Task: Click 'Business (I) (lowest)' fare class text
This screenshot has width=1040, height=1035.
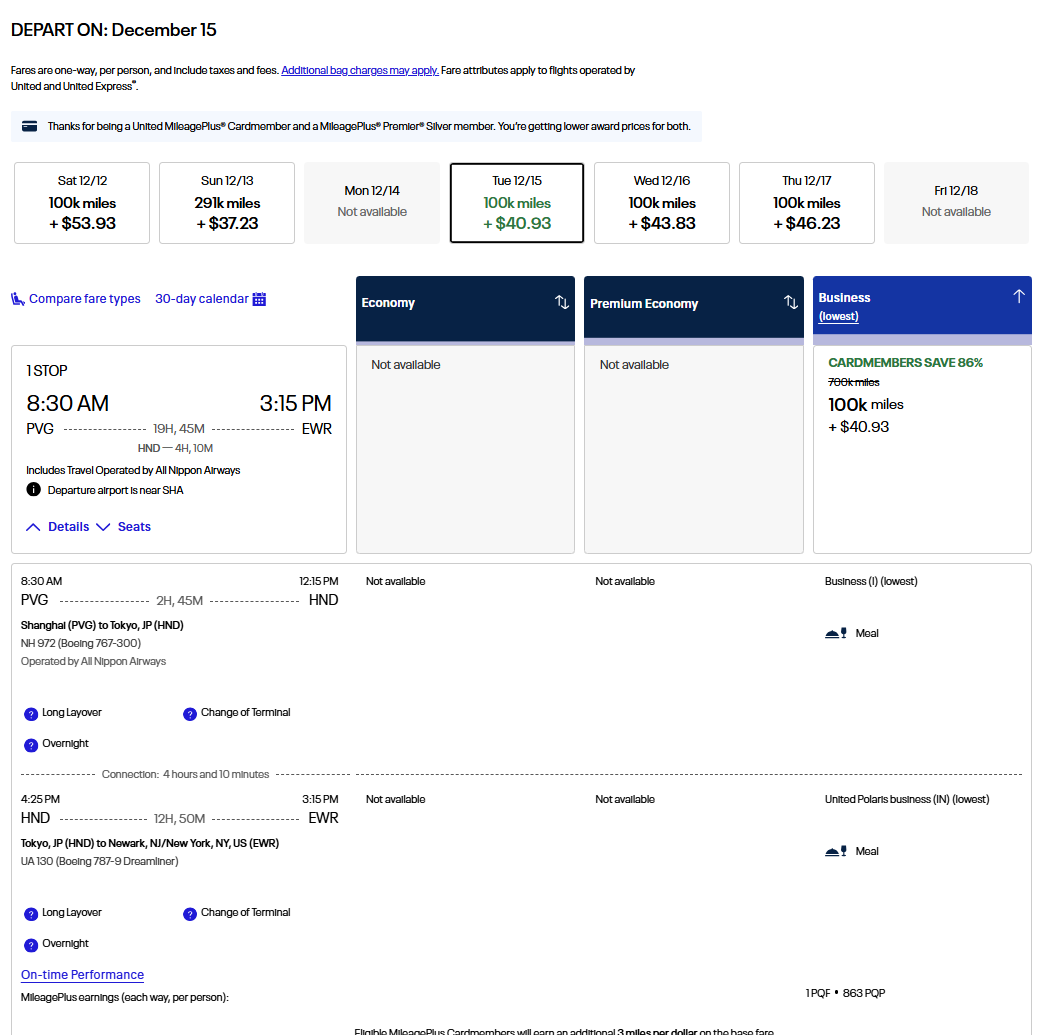Action: point(871,581)
